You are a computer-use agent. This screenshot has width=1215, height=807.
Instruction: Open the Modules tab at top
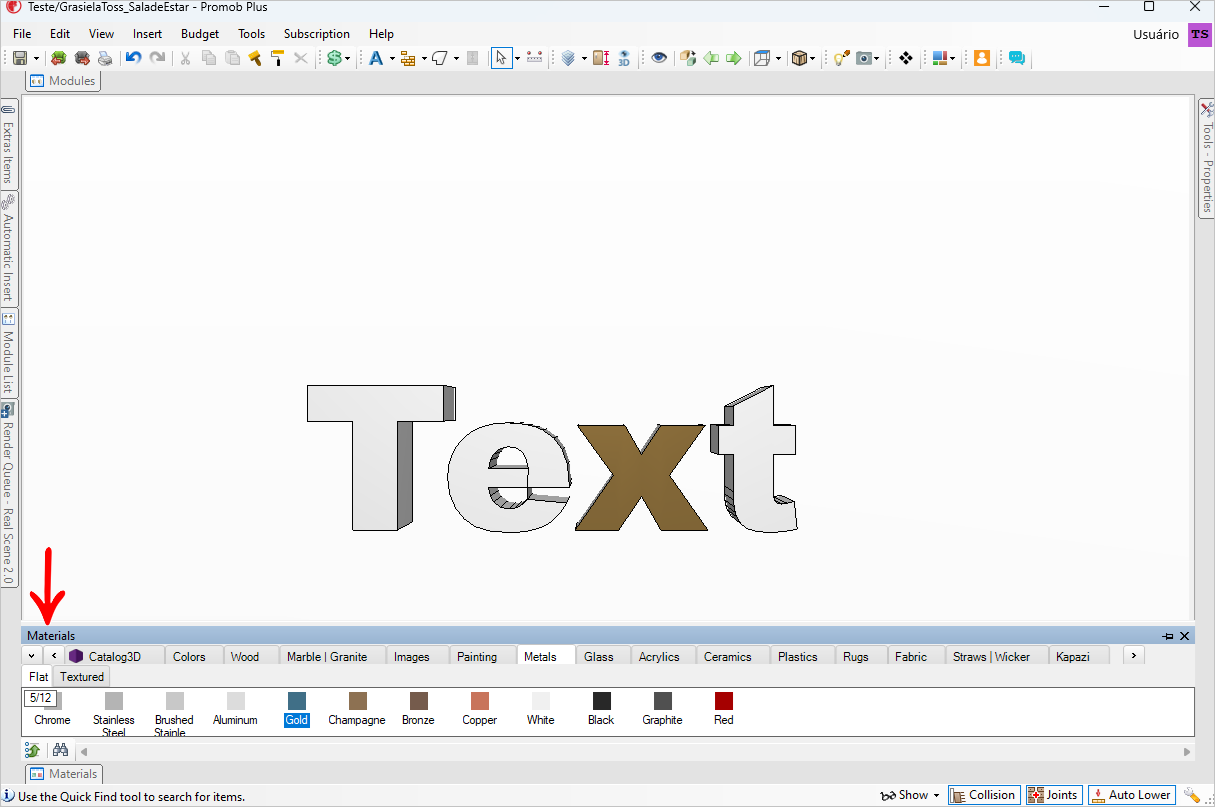pyautogui.click(x=63, y=81)
